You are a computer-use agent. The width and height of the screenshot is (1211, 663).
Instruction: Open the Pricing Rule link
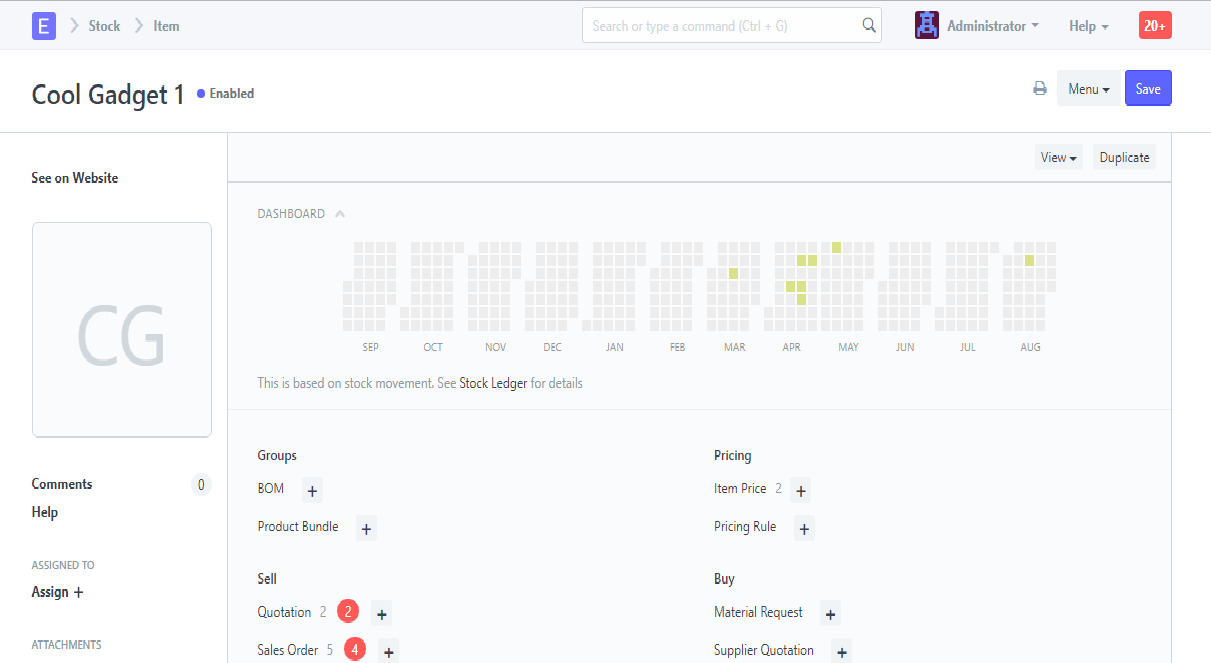tap(745, 527)
